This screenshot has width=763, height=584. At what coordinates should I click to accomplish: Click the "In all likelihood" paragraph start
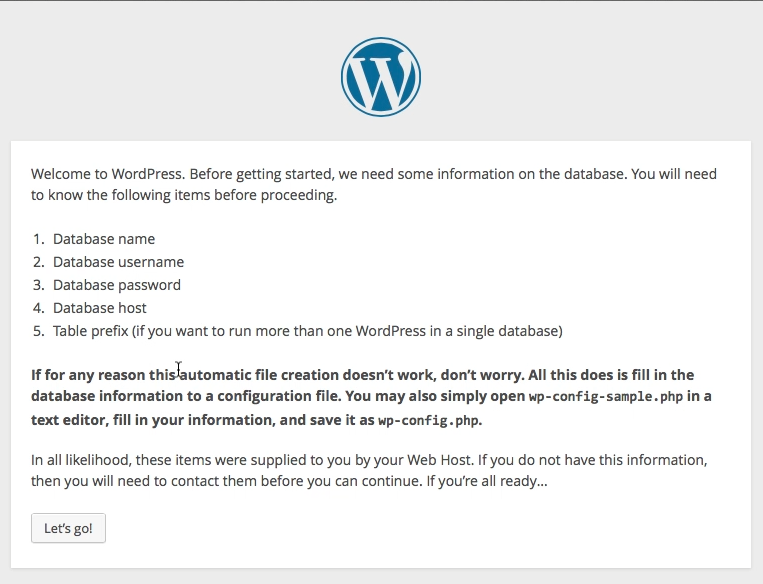tap(82, 460)
